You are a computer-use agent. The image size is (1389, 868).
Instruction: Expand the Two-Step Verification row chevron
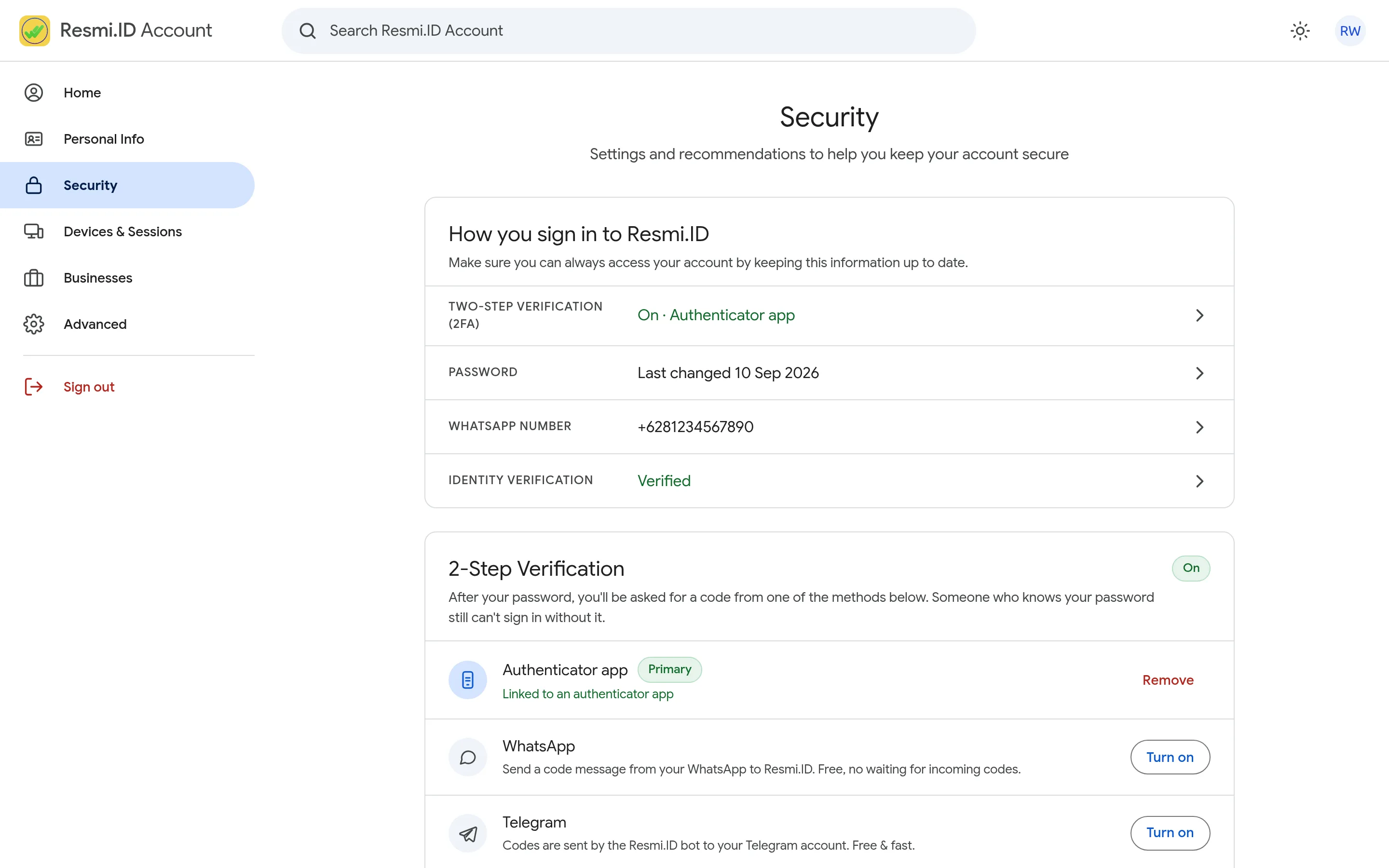pos(1199,315)
